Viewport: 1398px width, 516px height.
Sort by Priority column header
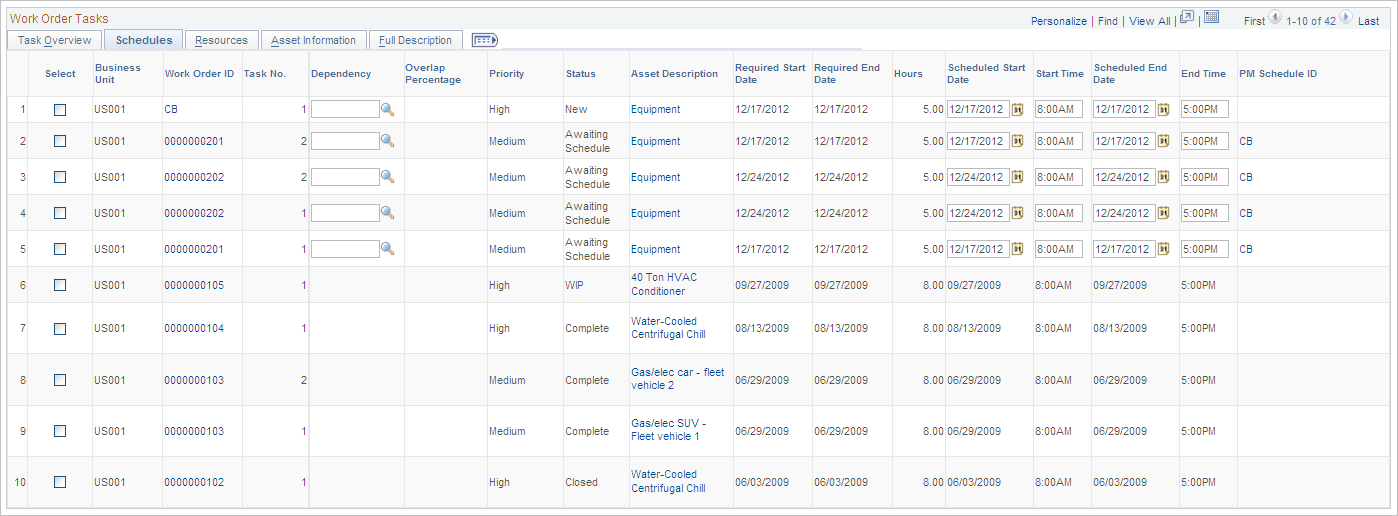(x=505, y=74)
